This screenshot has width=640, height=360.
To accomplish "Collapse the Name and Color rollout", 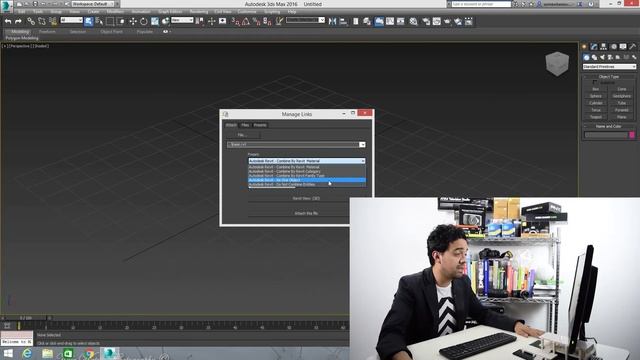I will click(x=609, y=127).
